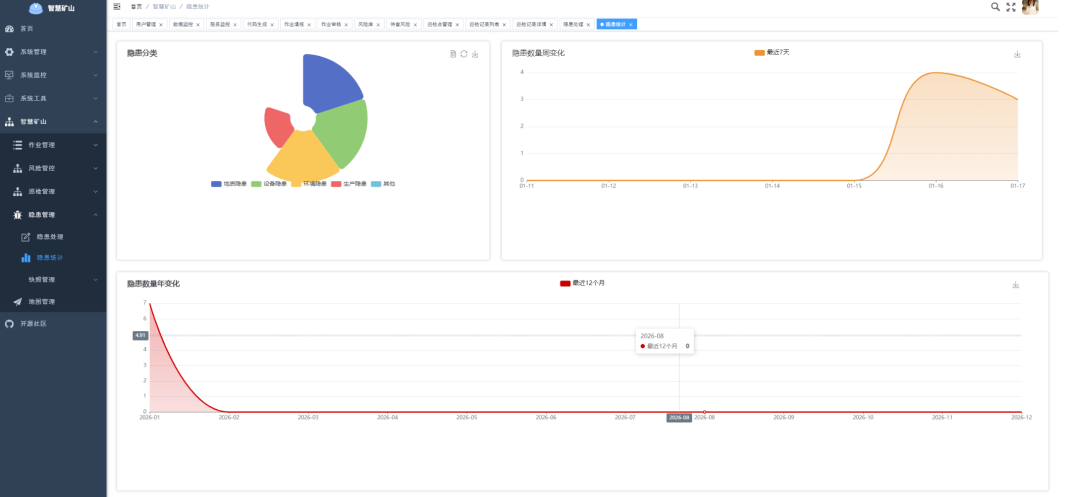Switch to the 风险库 tab
Screen dimensions: 1080x497
(x=368, y=24)
